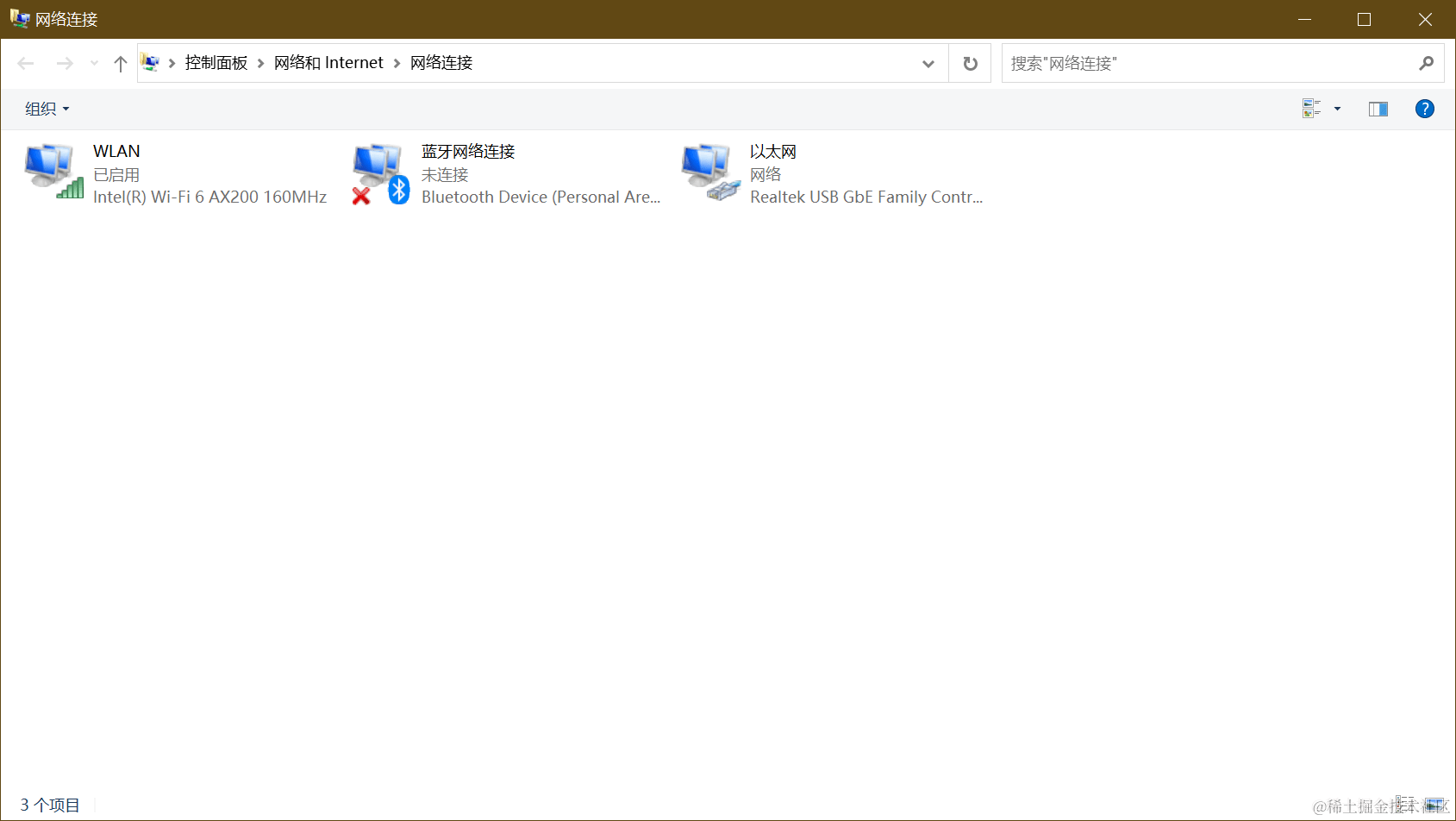Switch to large icons view in status bar

pos(1434,804)
